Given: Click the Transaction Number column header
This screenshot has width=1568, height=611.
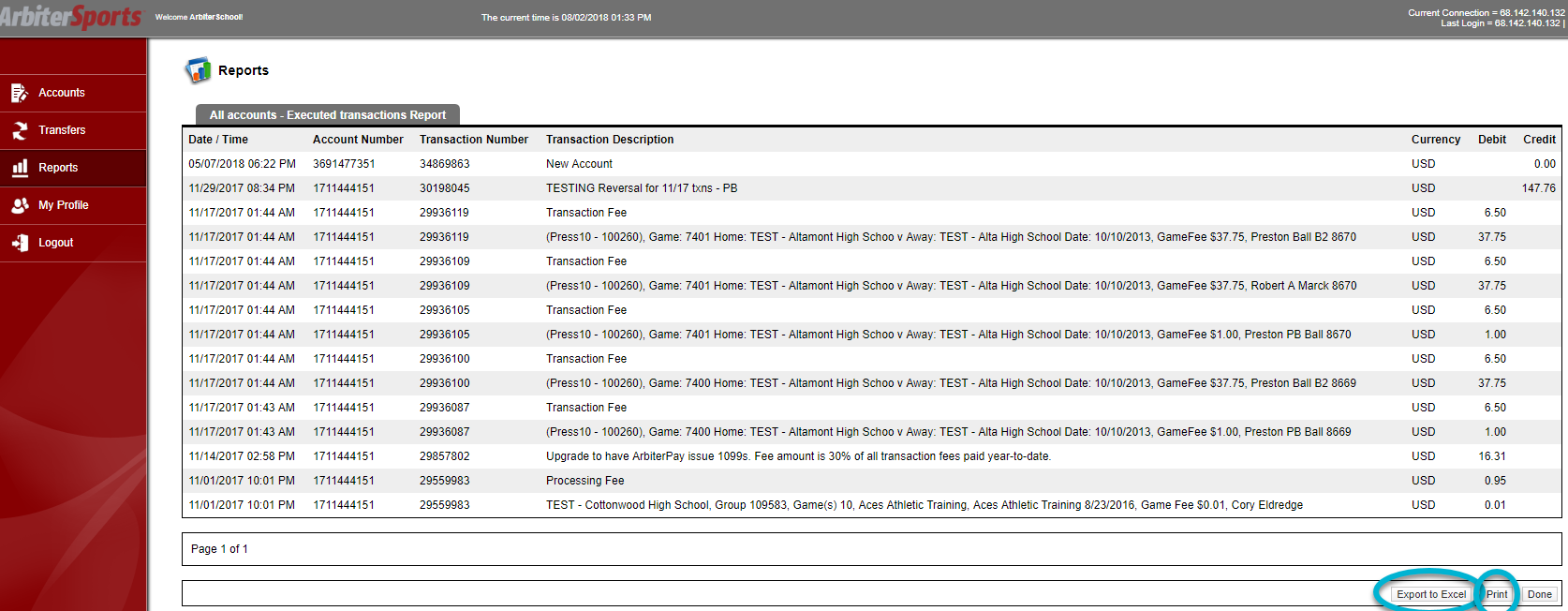Looking at the screenshot, I should point(474,140).
